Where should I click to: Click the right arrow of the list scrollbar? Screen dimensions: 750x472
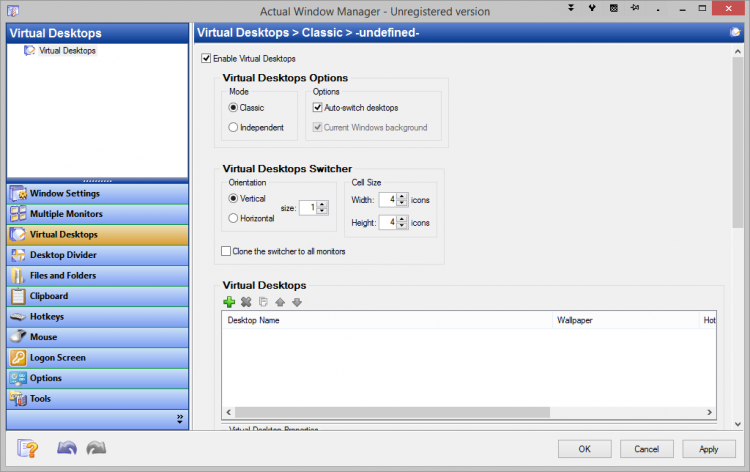pyautogui.click(x=710, y=412)
